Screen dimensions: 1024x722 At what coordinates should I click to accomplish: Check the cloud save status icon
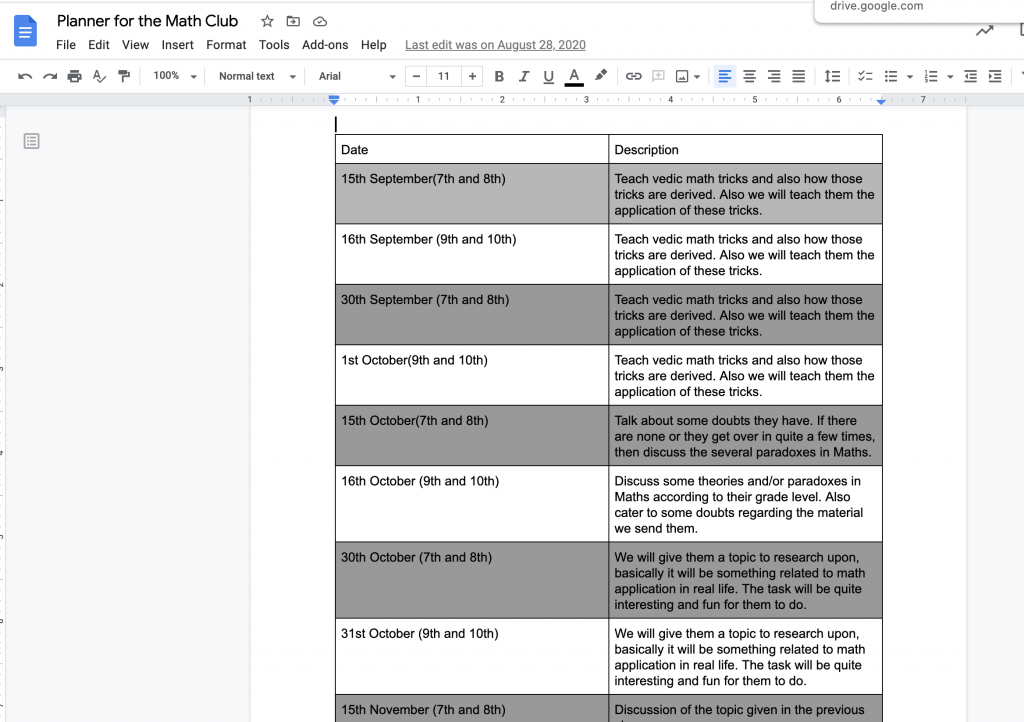[320, 22]
